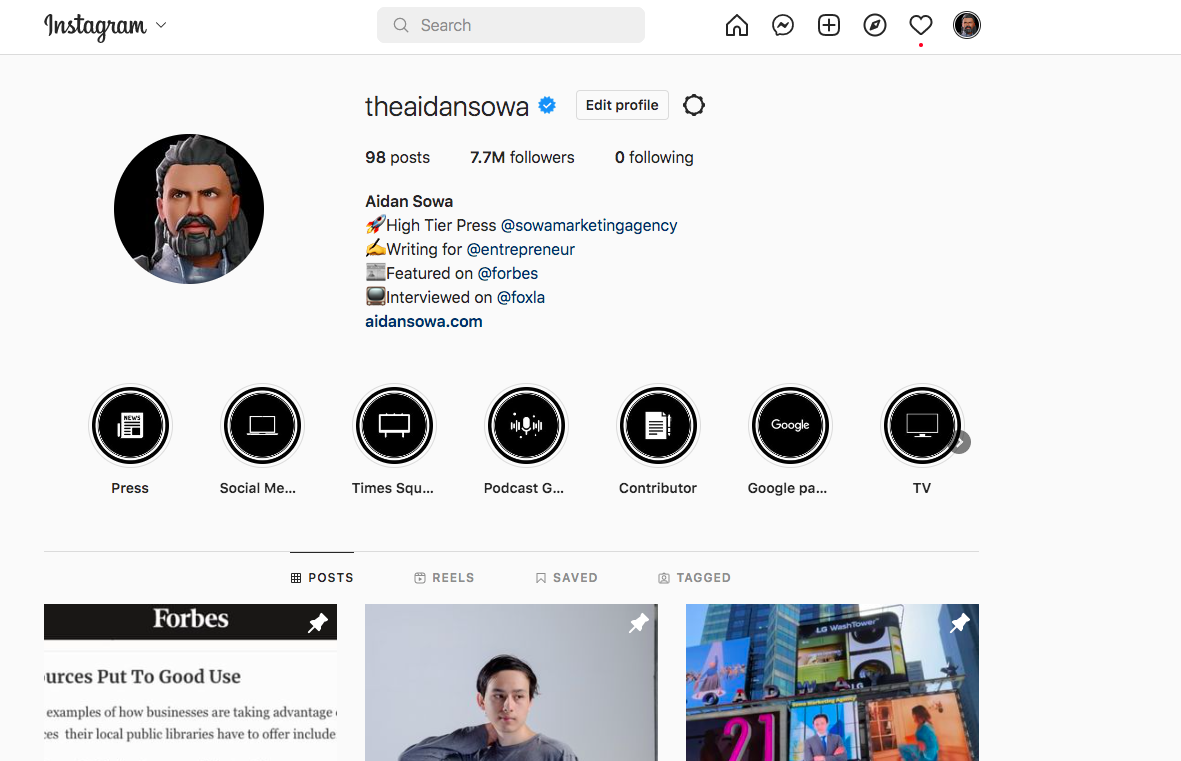Screen dimensions: 1181x761
Task: Switch to the Posts tab
Action: click(x=322, y=578)
